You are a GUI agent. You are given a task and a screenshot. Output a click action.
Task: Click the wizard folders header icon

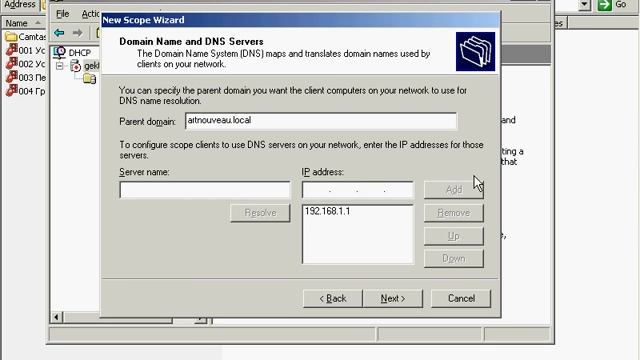pos(475,51)
